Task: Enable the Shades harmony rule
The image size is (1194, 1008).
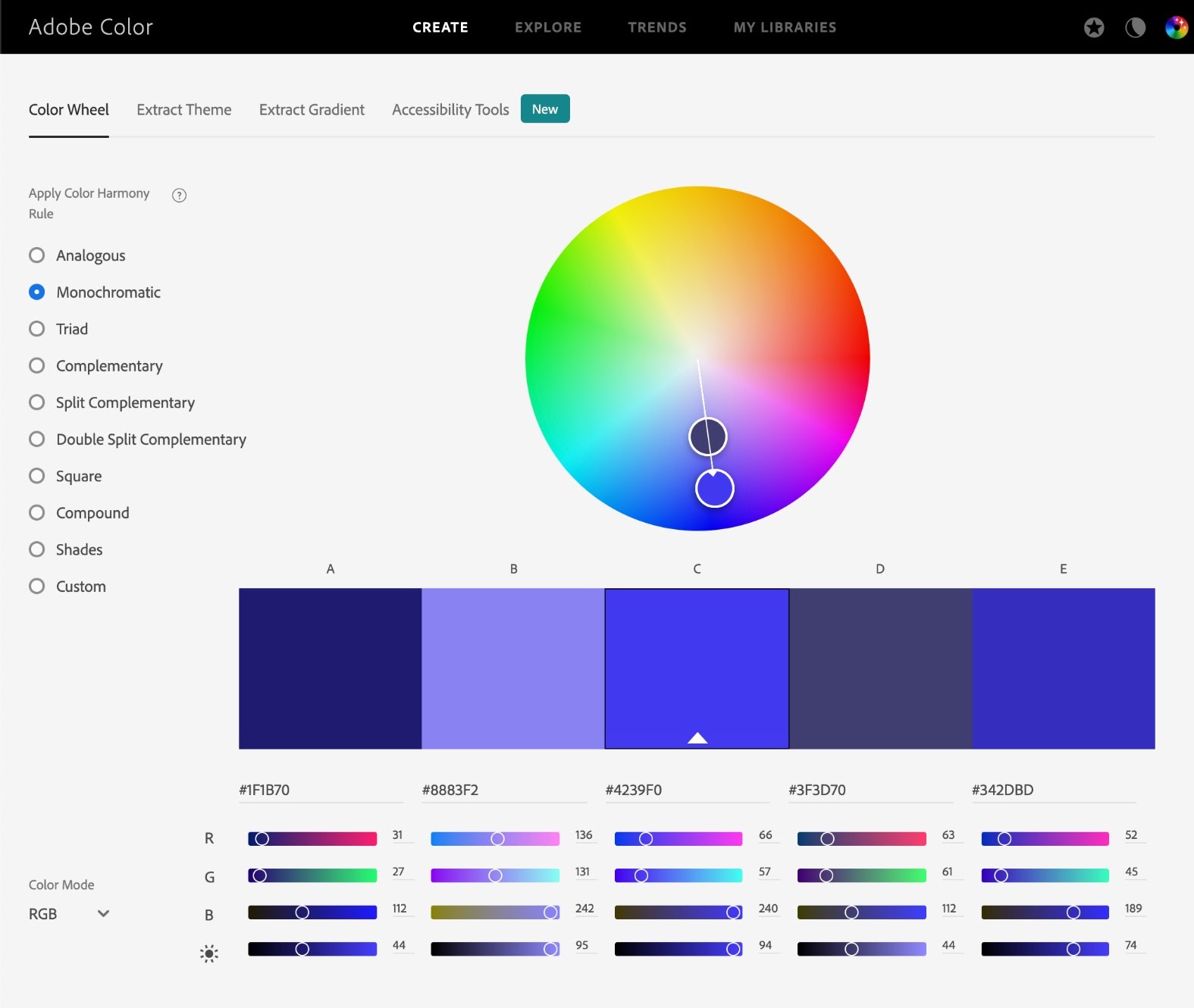Action: pyautogui.click(x=36, y=549)
